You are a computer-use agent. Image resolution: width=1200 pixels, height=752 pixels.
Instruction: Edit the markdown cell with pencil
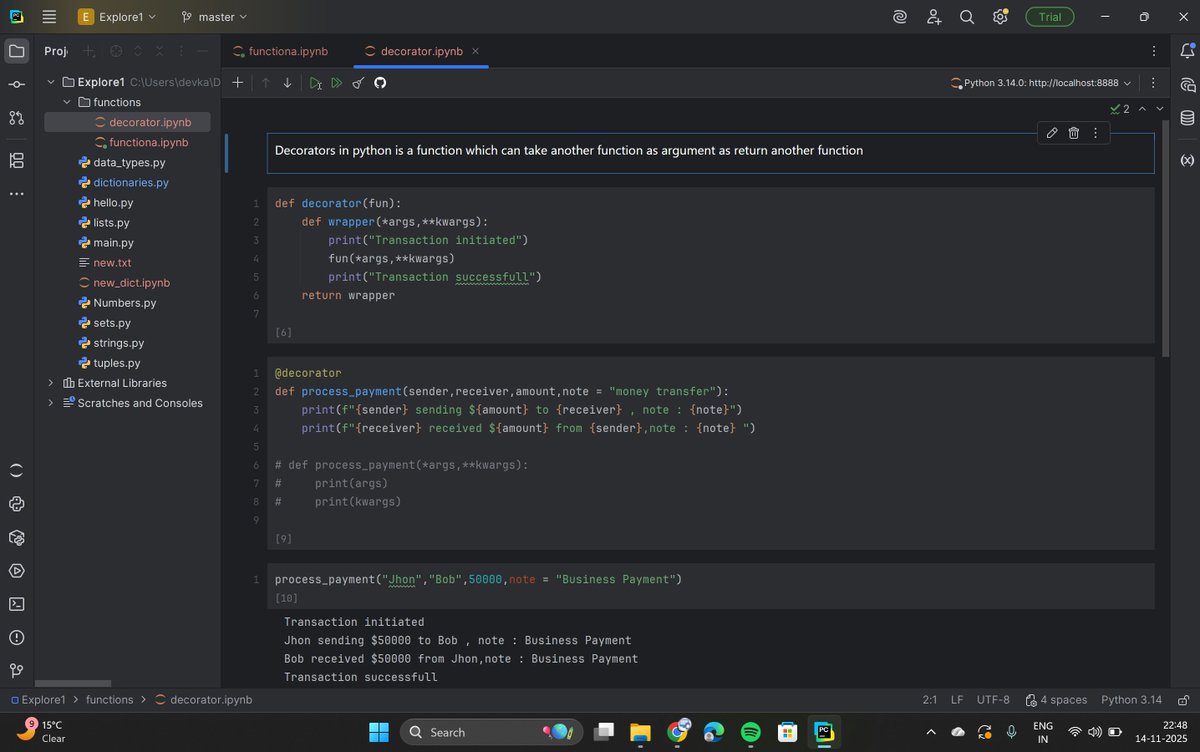(1052, 133)
